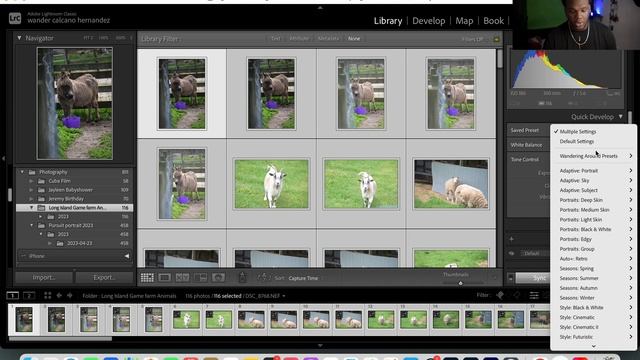Toggle auto sync switch beside Sync
Image resolution: width=640 pixels, height=360 pixels.
[511, 278]
